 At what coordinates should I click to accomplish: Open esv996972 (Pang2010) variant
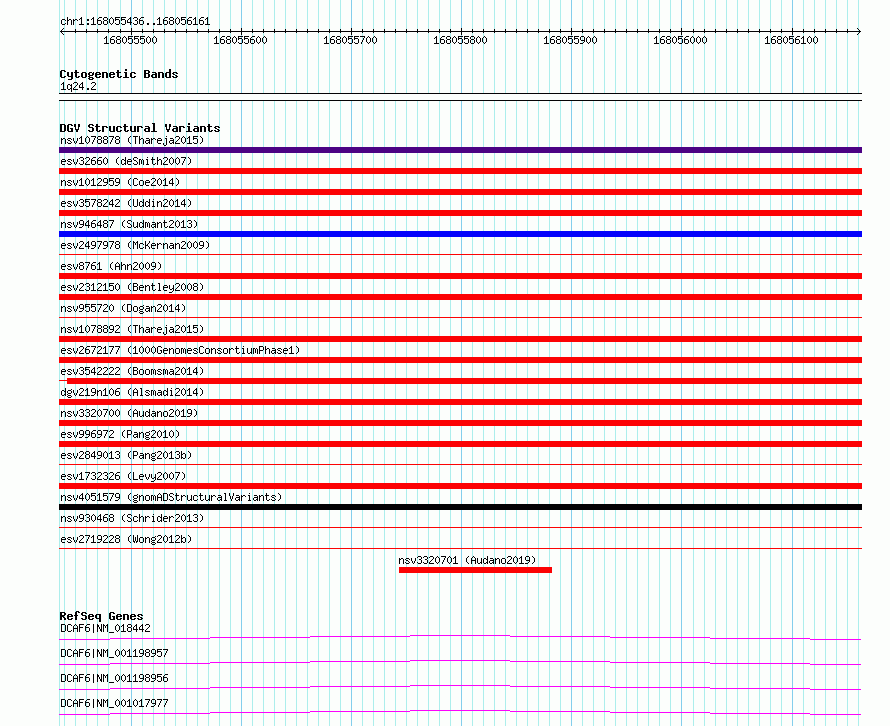point(120,434)
